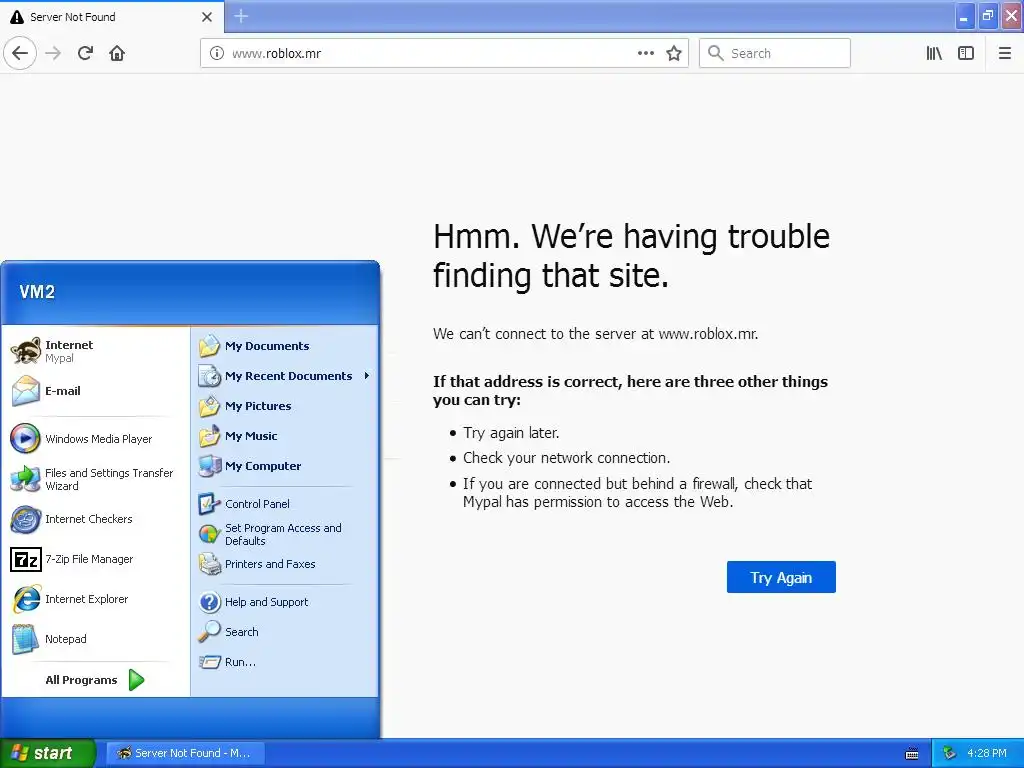Restore down the browser window
Viewport: 1024px width, 768px height.
[x=988, y=16]
